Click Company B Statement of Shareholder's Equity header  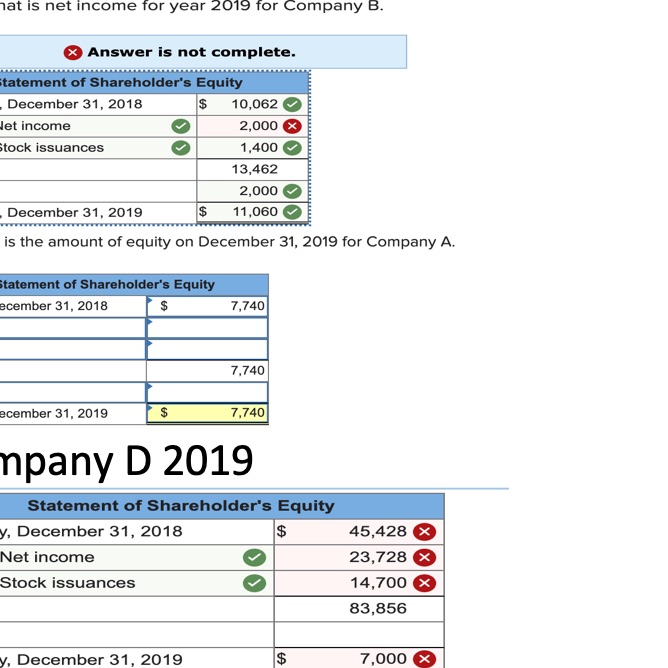(x=154, y=83)
